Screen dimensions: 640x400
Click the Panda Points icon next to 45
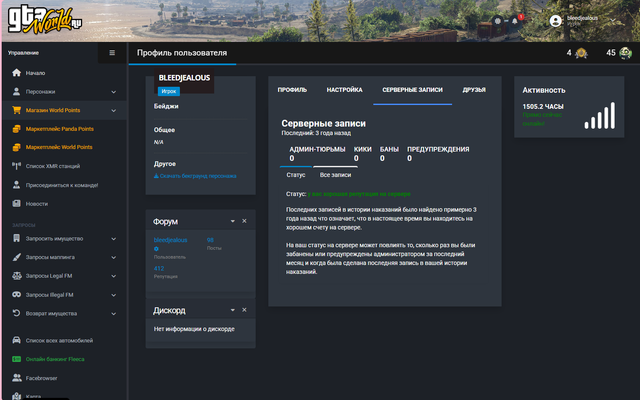625,53
